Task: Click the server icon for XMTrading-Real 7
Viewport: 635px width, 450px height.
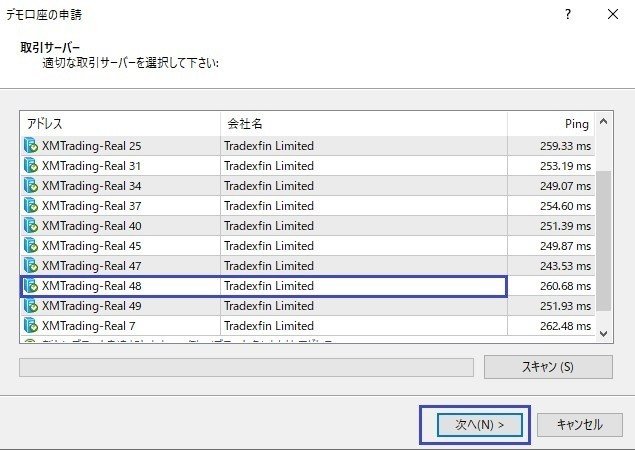Action: pyautogui.click(x=31, y=326)
